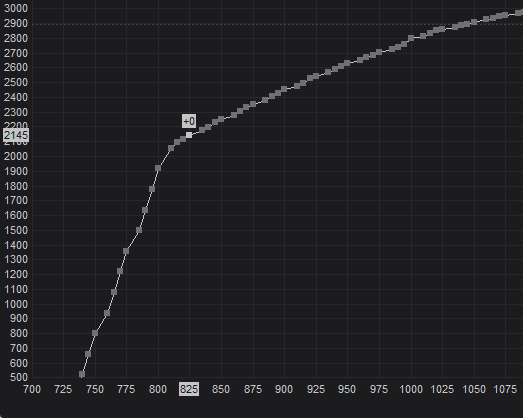The image size is (523, 418).
Task: Pick the curve point near 1640 MHz
Action: tap(145, 210)
